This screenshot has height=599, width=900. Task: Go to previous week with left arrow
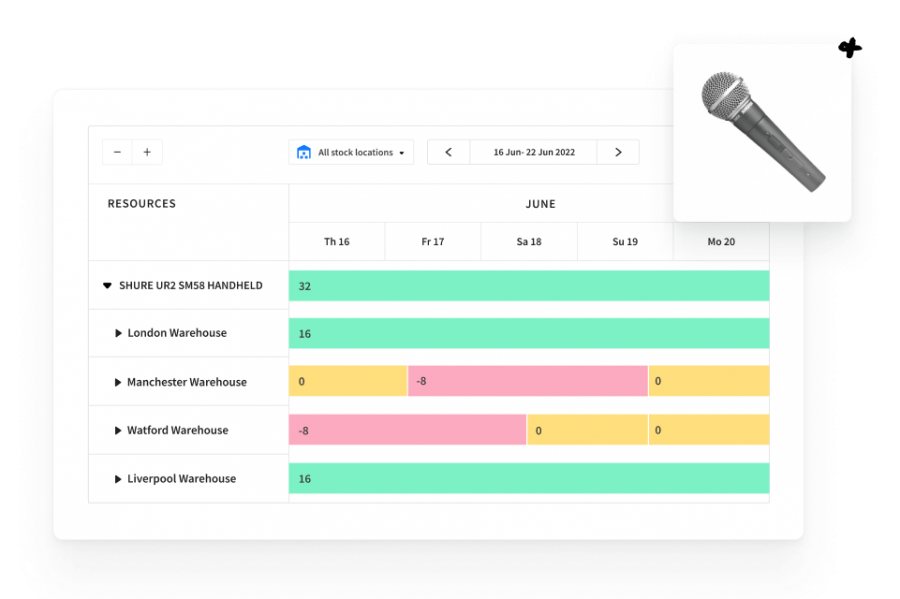click(448, 152)
